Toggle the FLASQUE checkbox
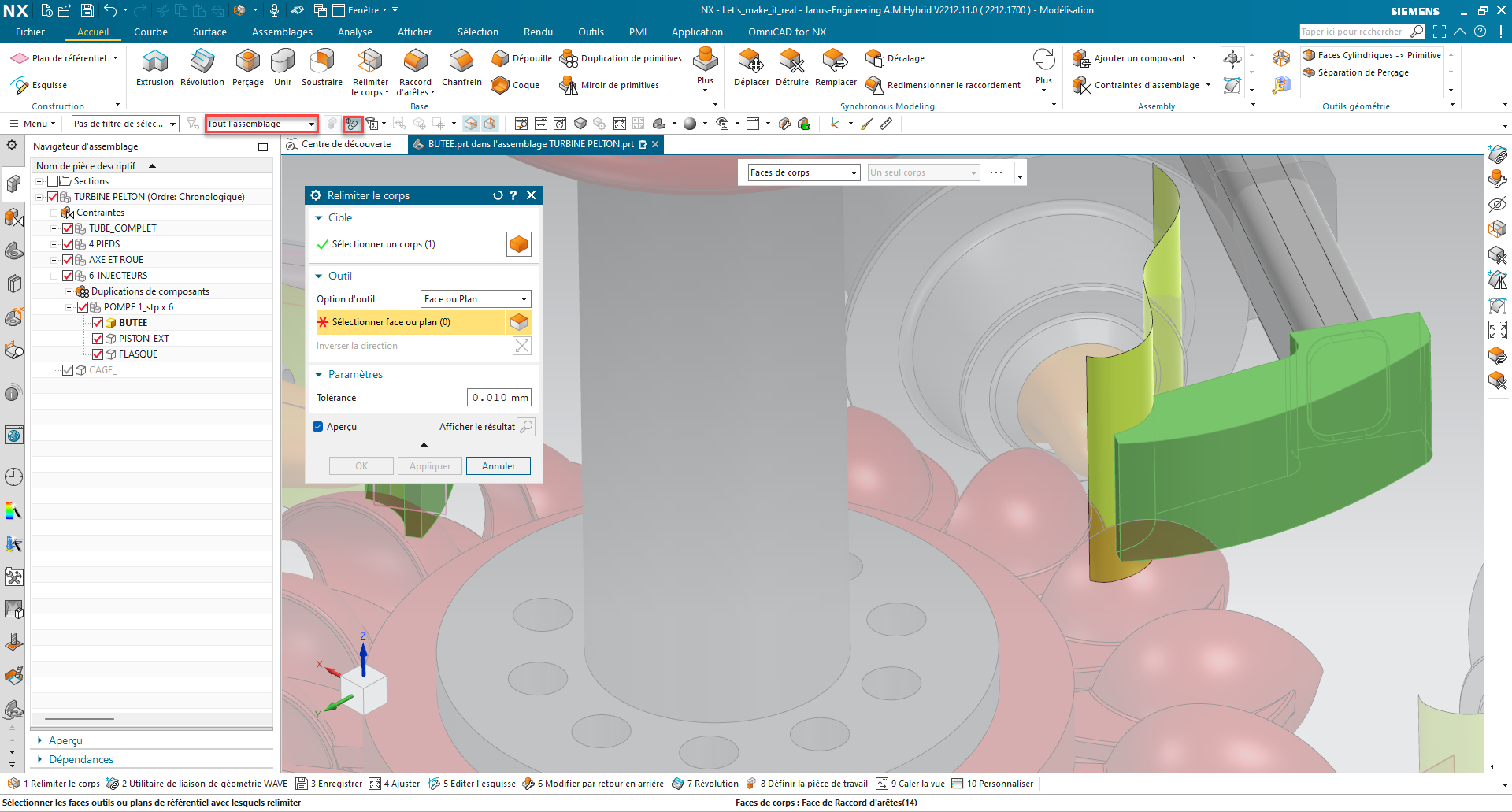Viewport: 1512px width, 812px height. click(98, 354)
